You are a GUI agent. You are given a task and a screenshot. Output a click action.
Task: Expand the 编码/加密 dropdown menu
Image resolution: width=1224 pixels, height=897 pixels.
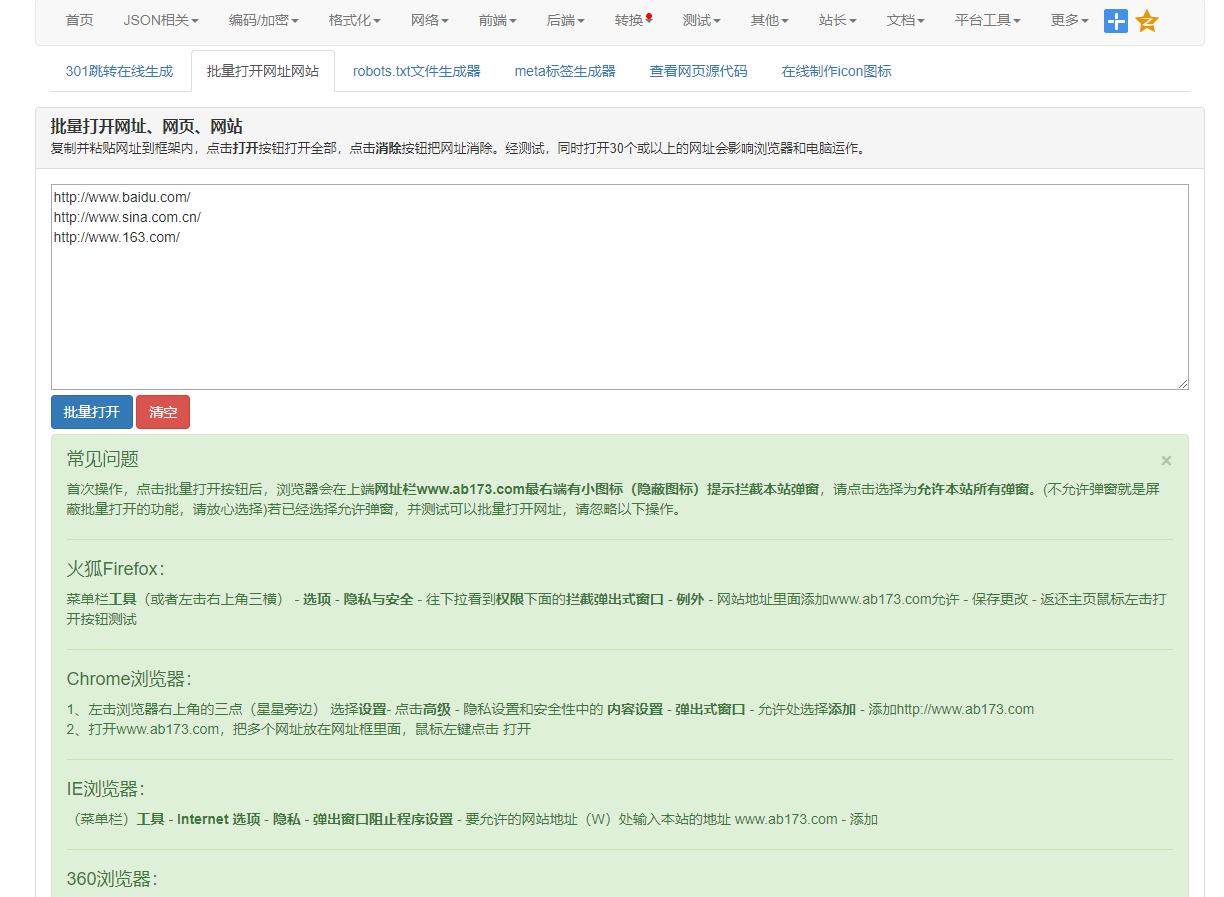(263, 20)
